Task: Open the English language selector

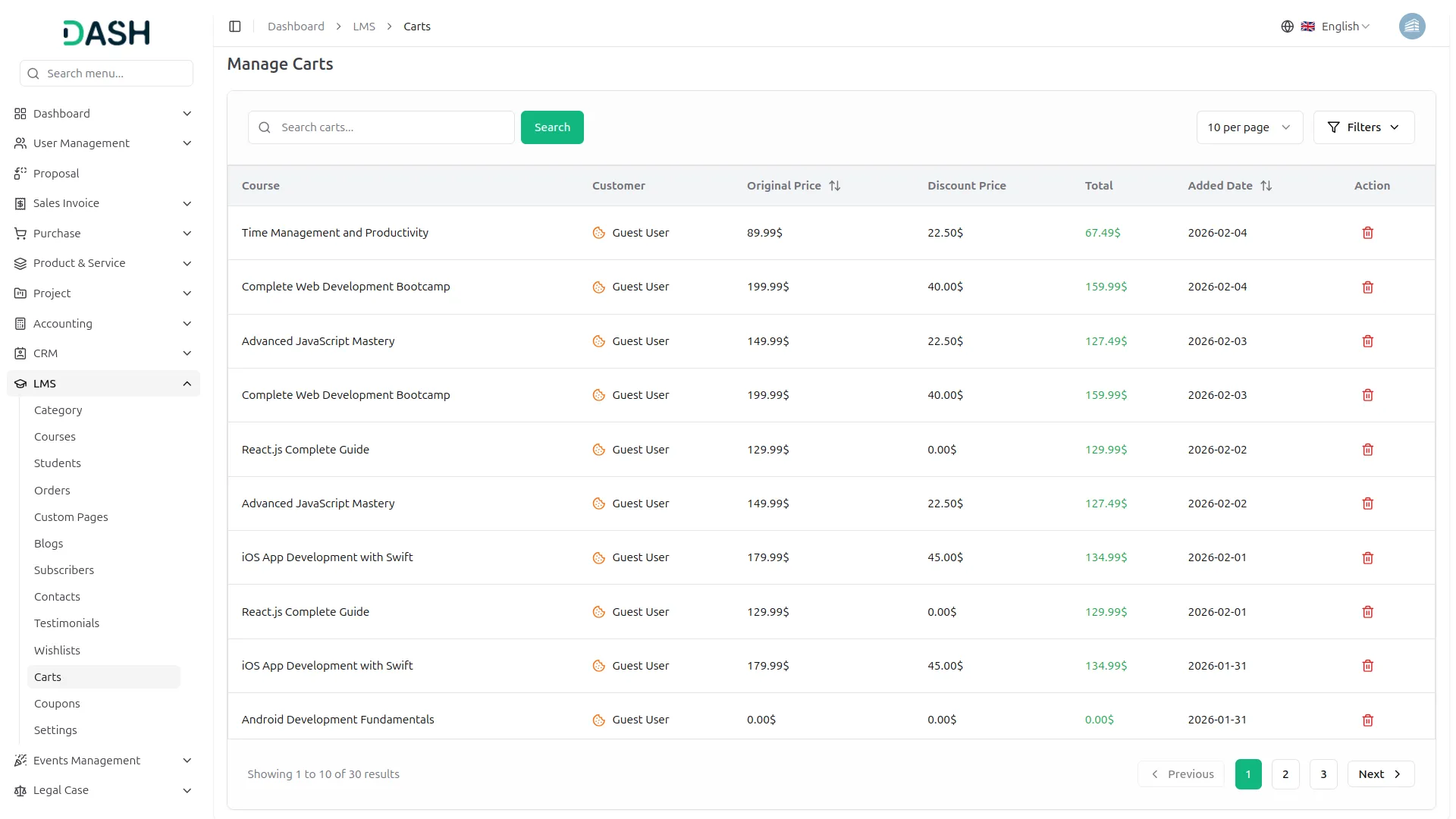Action: [1345, 27]
